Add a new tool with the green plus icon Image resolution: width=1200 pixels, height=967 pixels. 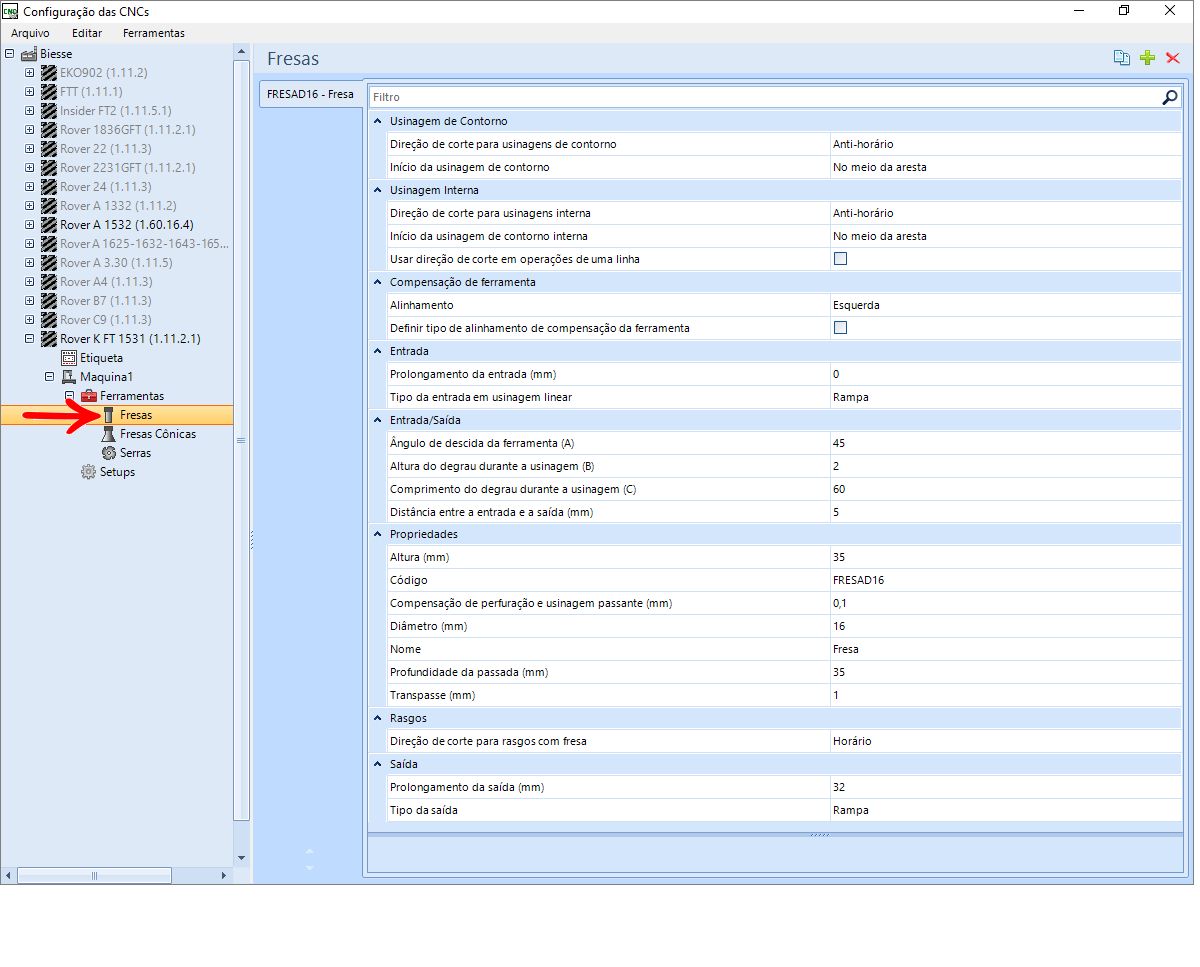[x=1148, y=58]
